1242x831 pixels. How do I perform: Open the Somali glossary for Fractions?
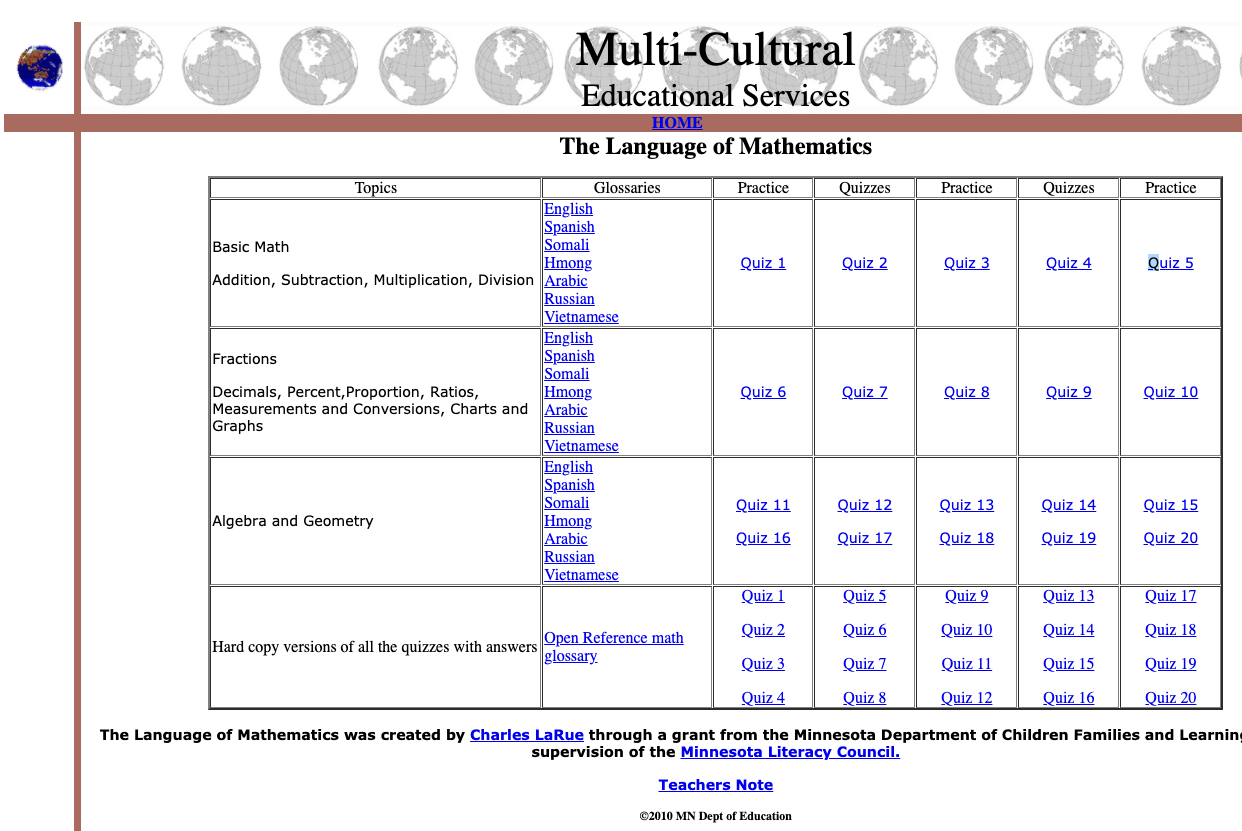click(566, 373)
